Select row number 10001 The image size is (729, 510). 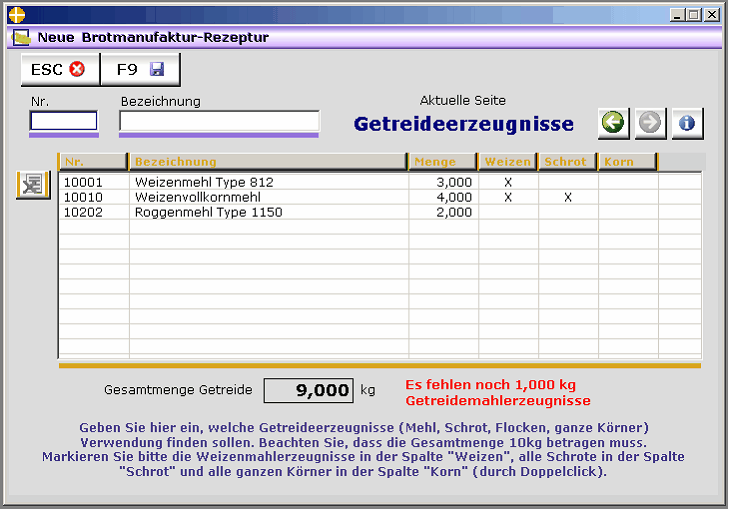point(94,182)
